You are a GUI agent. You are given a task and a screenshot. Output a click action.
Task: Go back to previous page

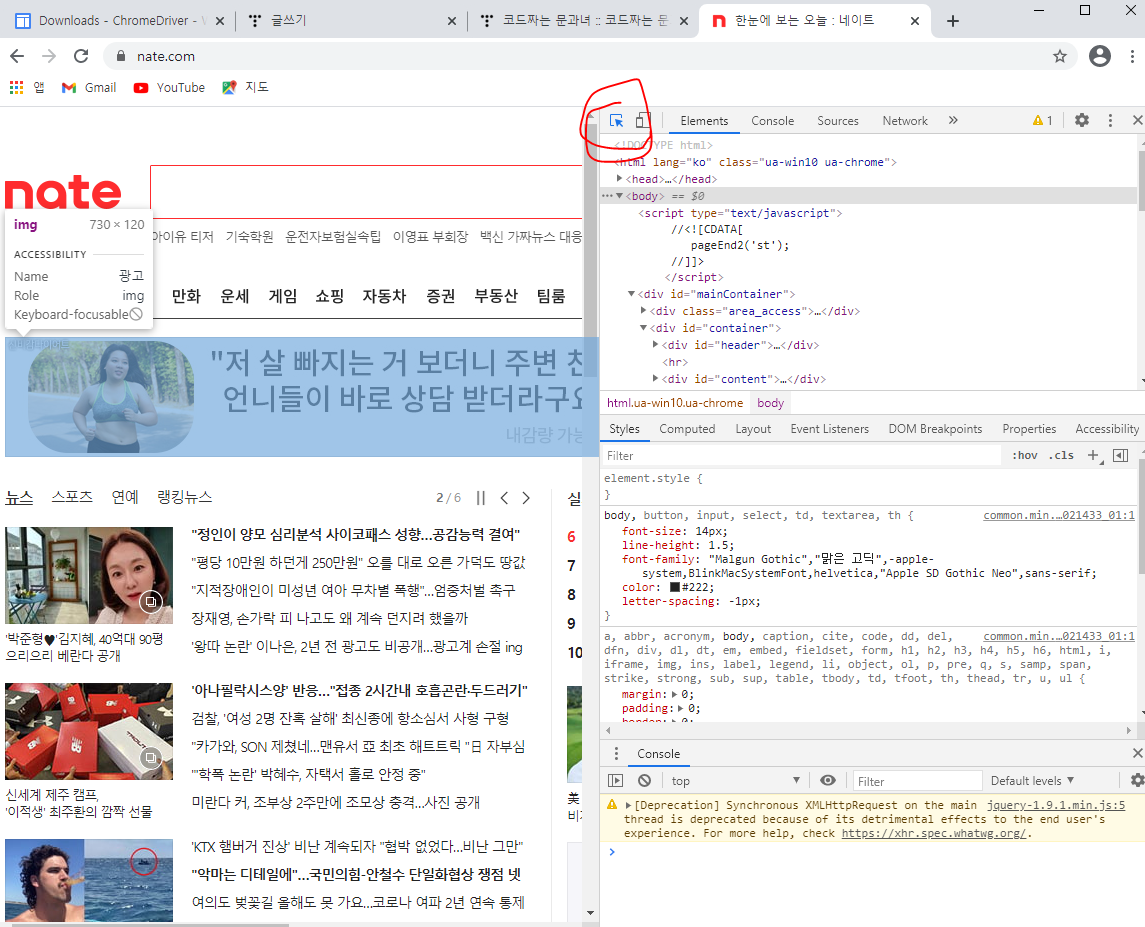coord(17,56)
